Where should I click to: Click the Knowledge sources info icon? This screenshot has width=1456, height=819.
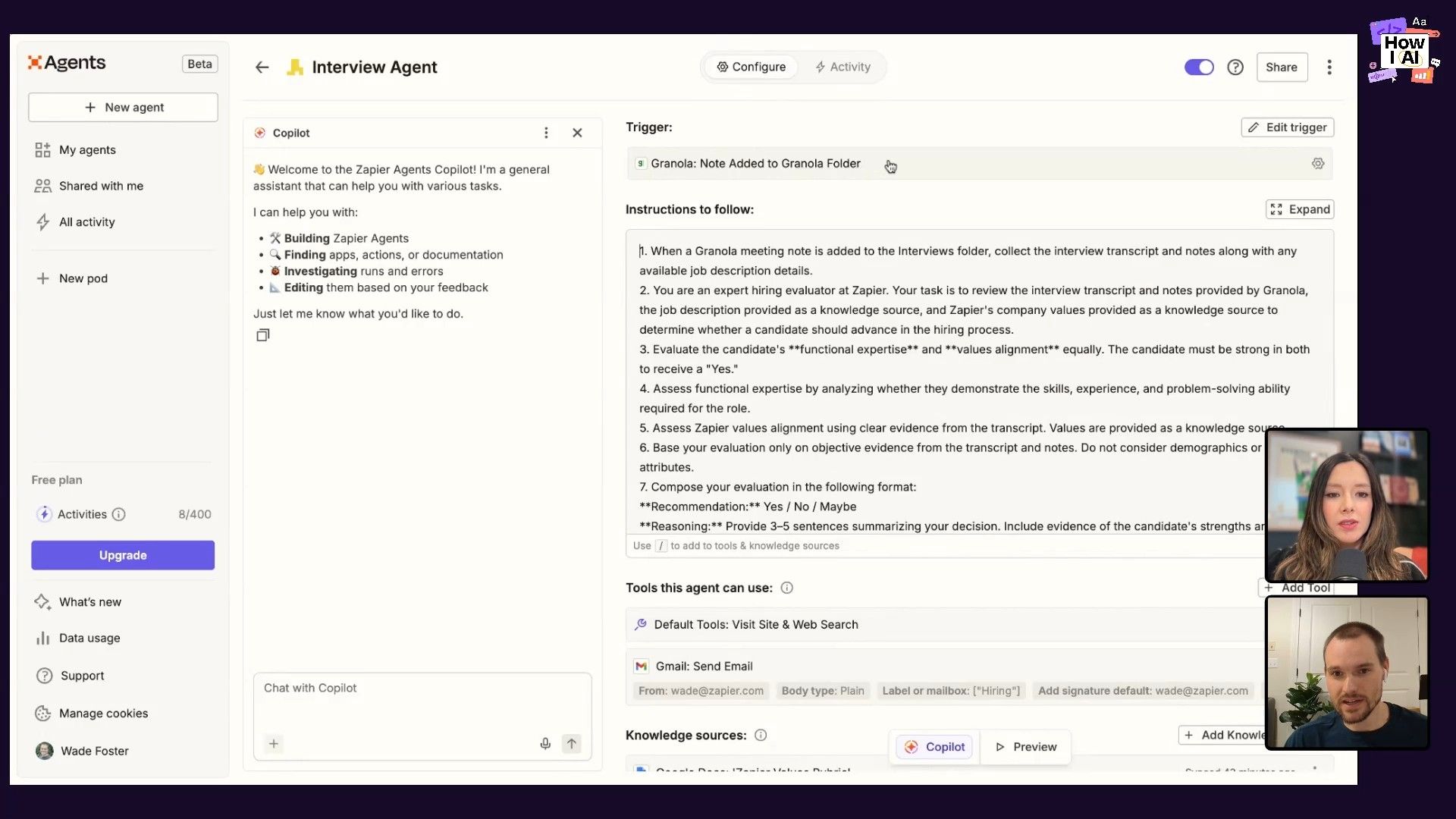coord(761,736)
